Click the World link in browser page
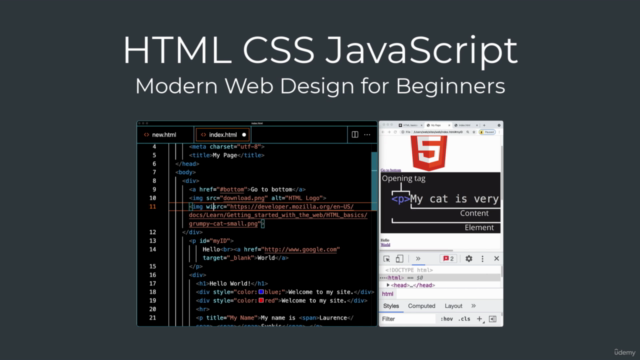This screenshot has width=640, height=360. click(385, 245)
